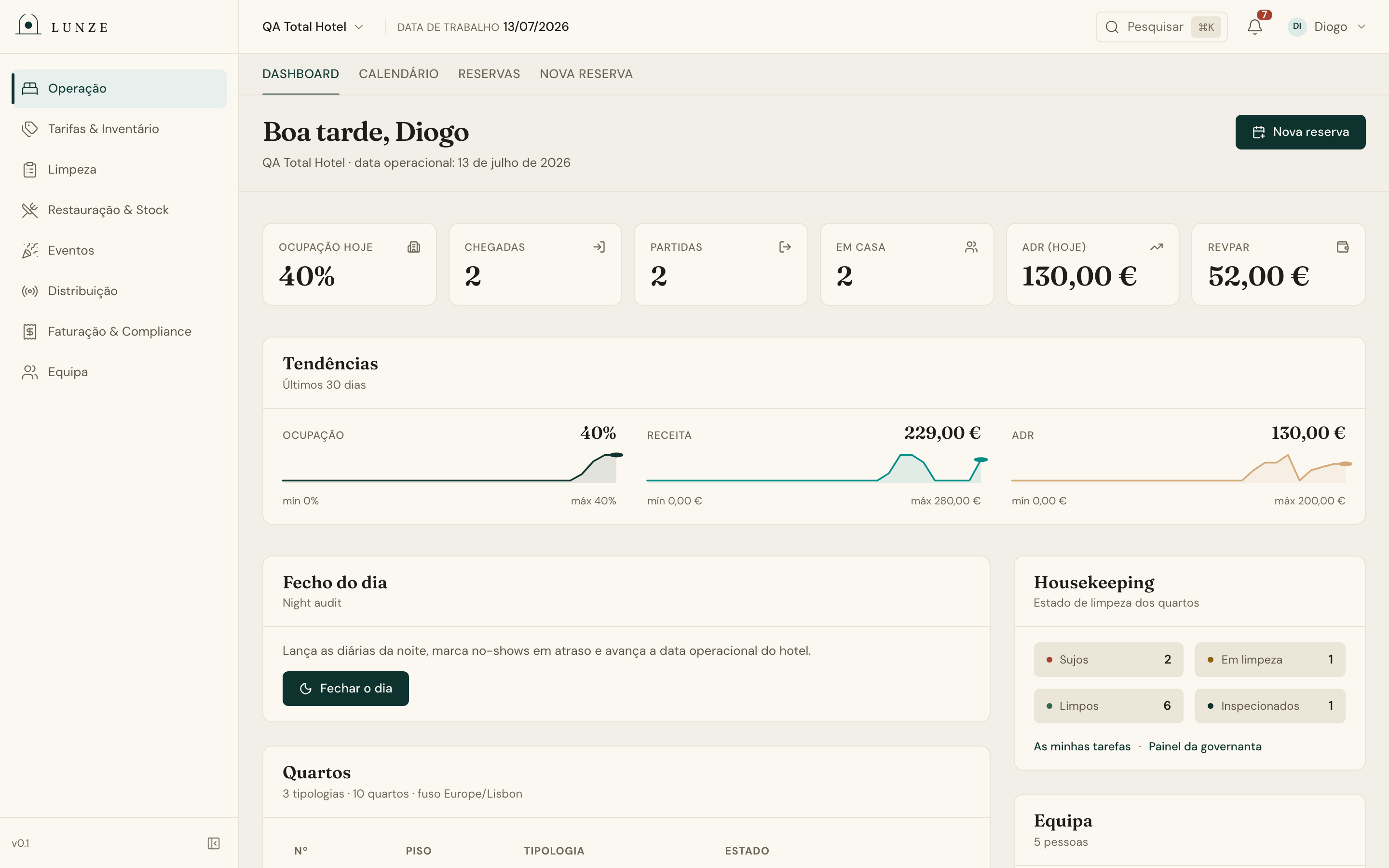
Task: Click the Quartos heading
Action: point(316,773)
